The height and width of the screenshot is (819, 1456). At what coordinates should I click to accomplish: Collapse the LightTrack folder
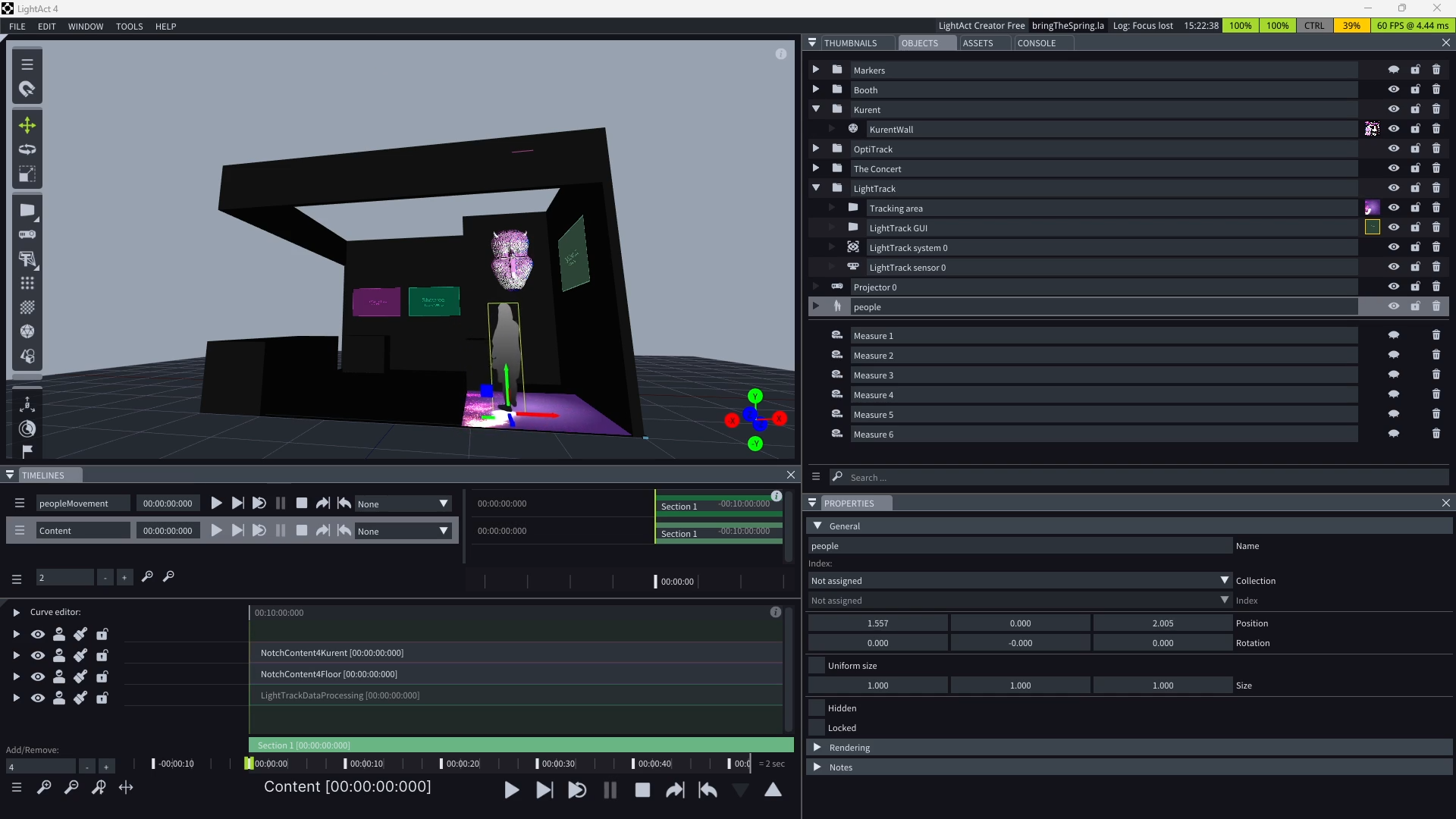pyautogui.click(x=817, y=188)
